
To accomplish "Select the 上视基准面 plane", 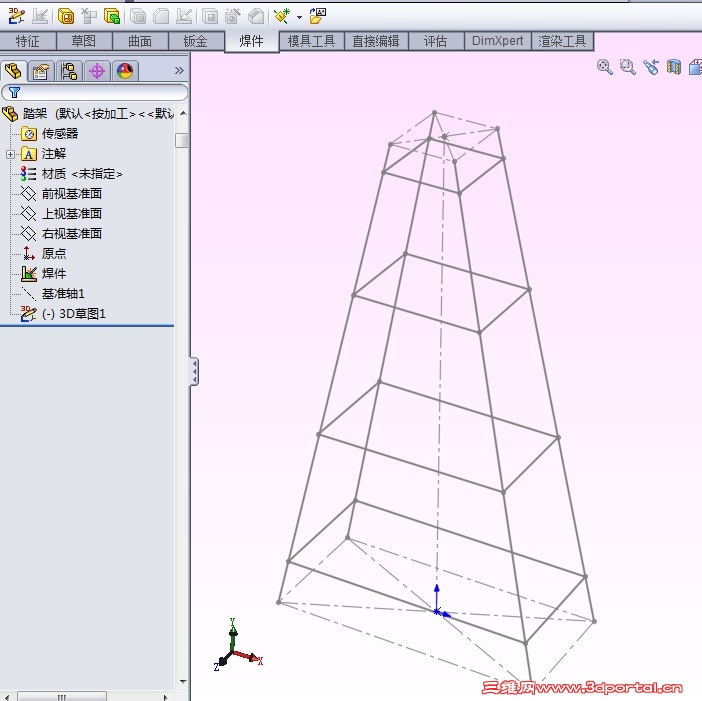I will point(61,214).
